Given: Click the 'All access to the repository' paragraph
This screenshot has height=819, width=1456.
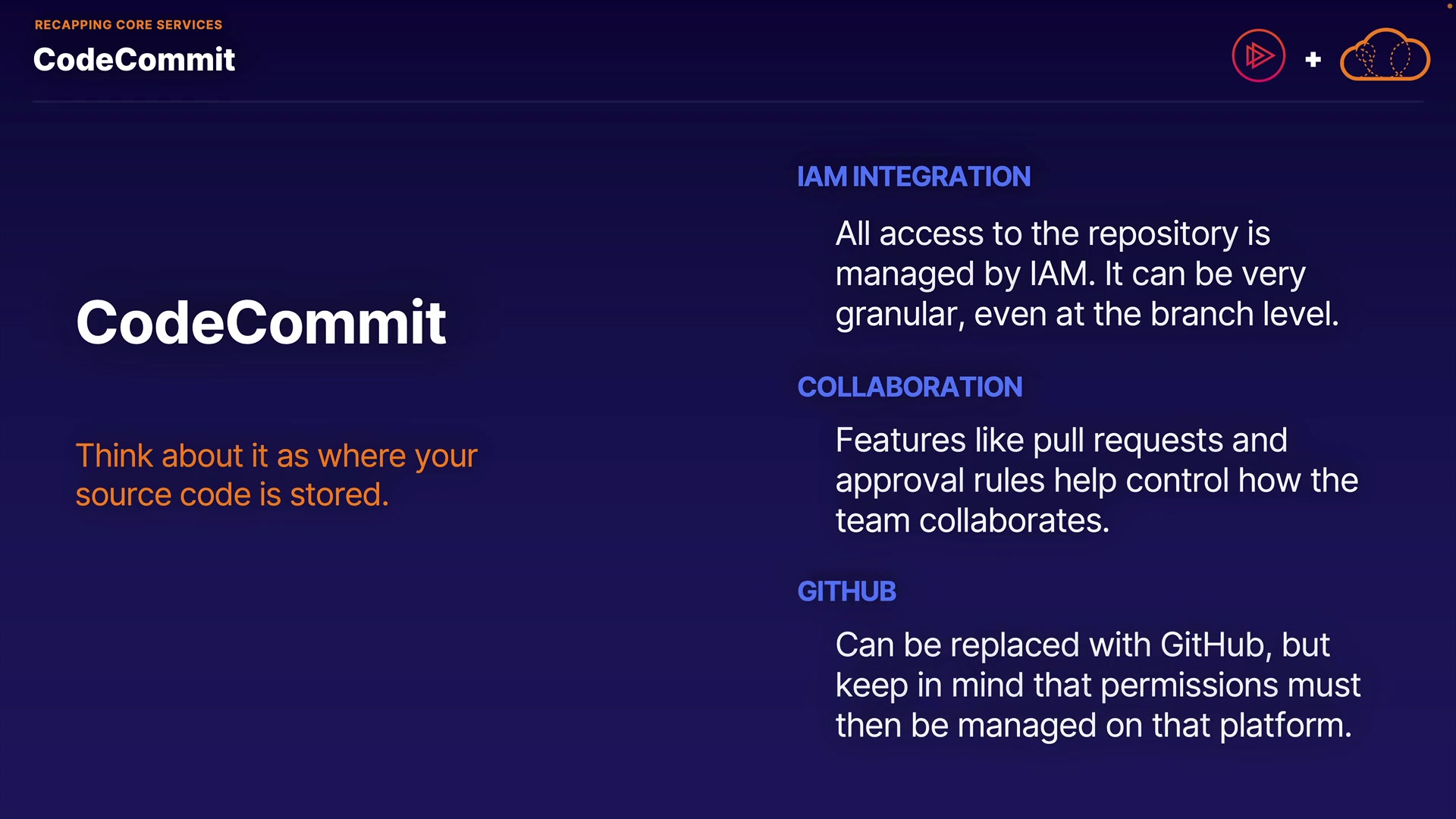Looking at the screenshot, I should pyautogui.click(x=1086, y=274).
